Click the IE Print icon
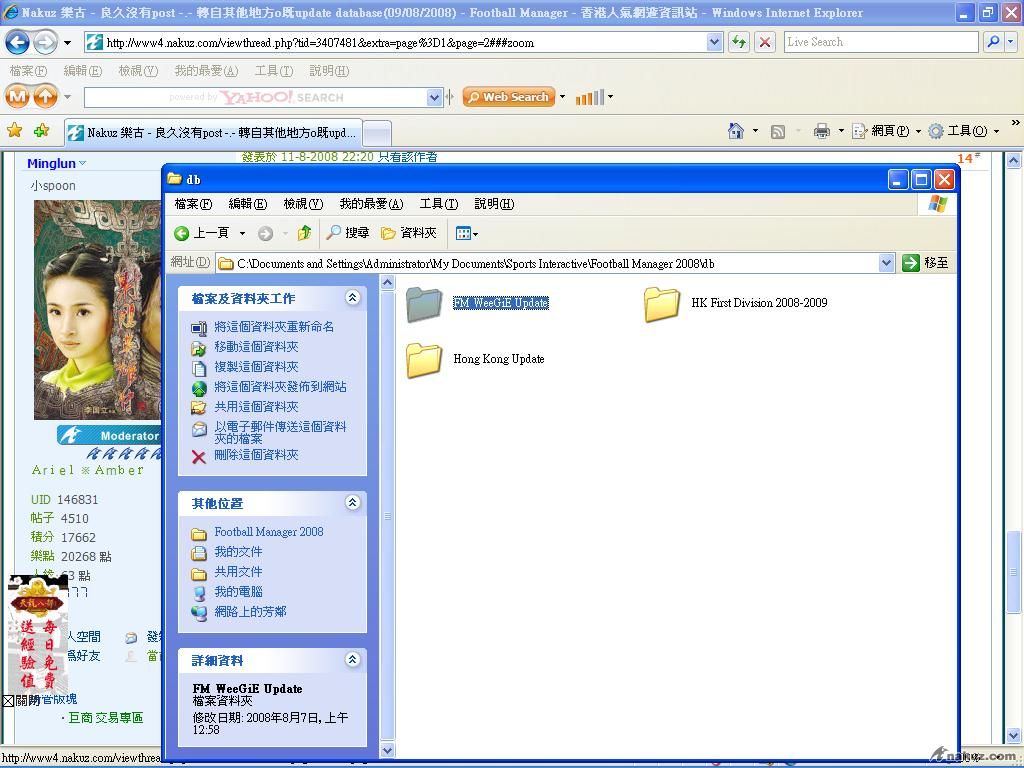Viewport: 1024px width, 768px height. point(822,131)
